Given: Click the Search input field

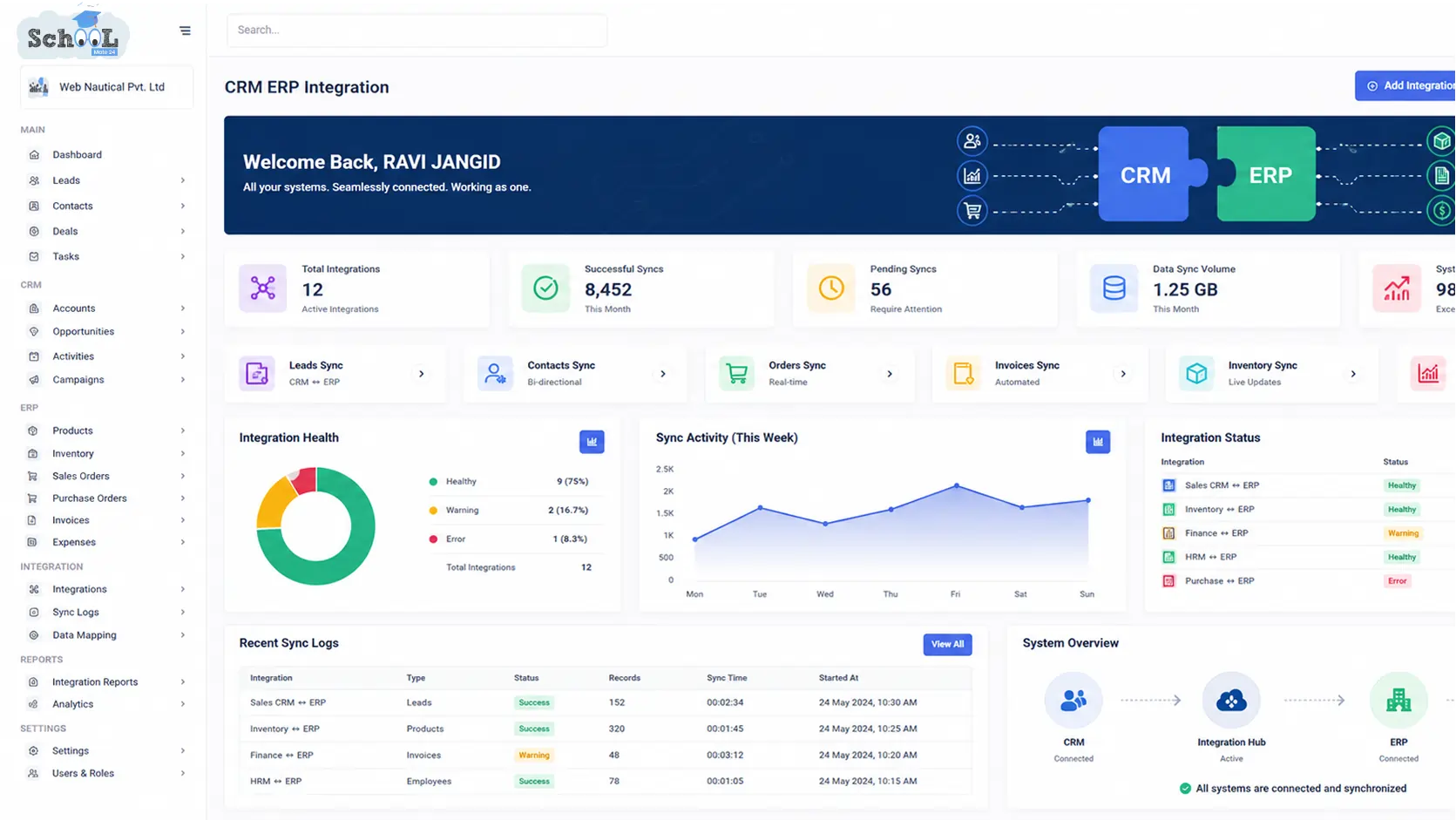Looking at the screenshot, I should click(416, 30).
